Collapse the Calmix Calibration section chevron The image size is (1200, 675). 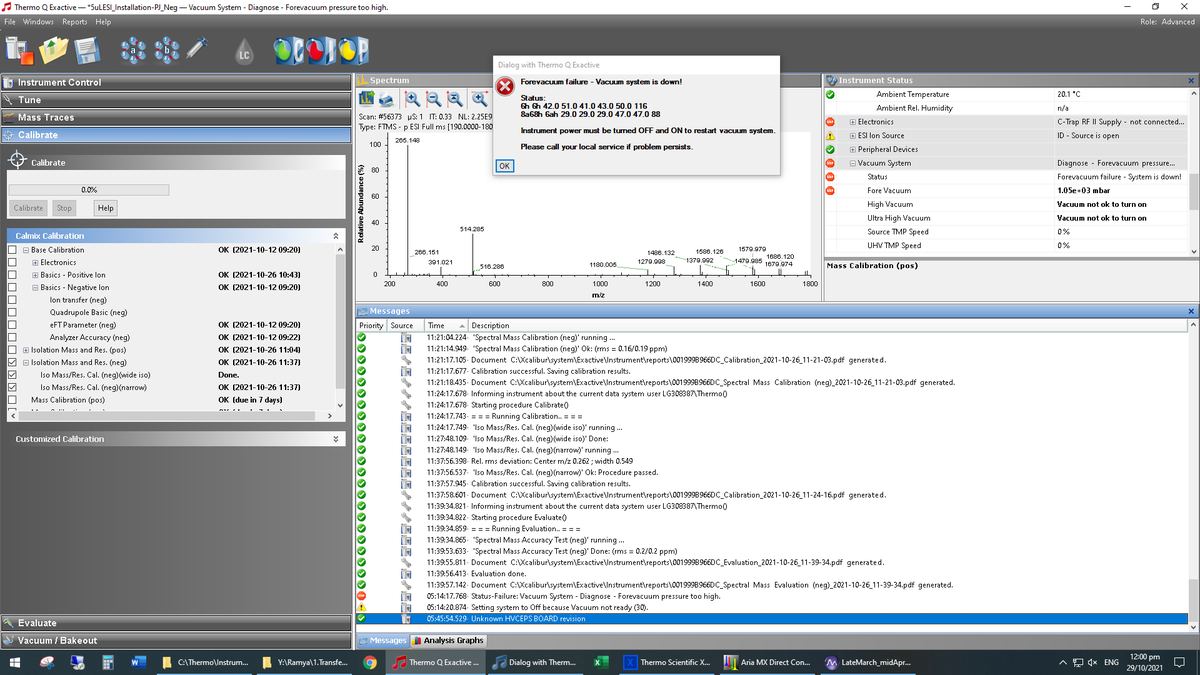[335, 235]
